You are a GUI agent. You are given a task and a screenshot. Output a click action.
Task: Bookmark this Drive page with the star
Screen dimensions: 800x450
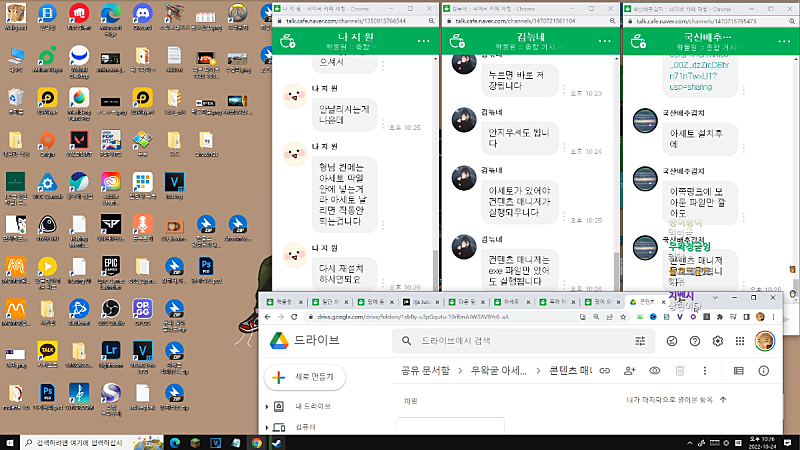point(623,317)
